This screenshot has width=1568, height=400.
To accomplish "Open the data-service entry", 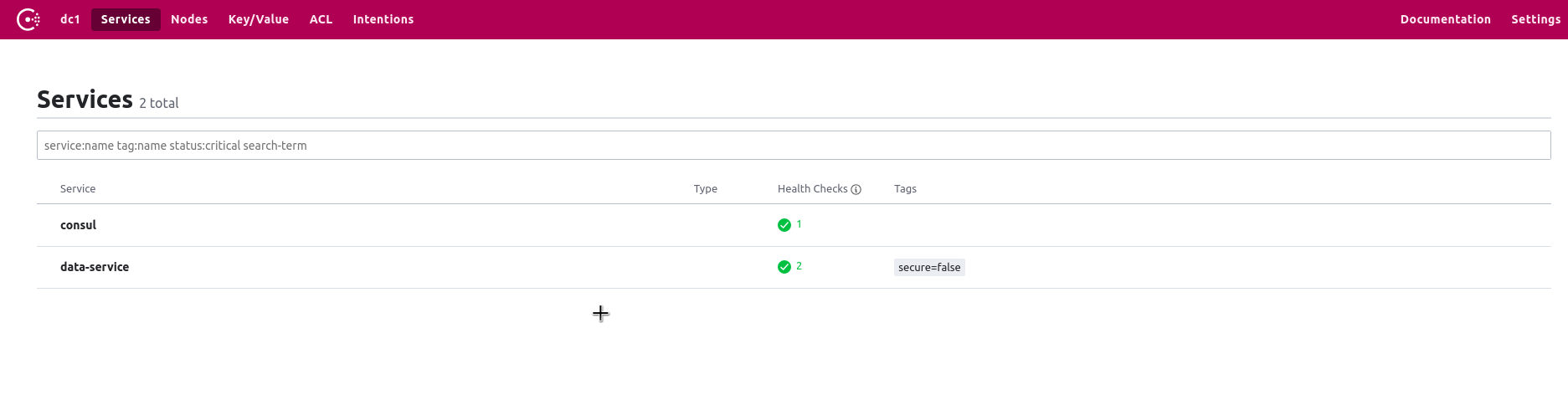I will click(95, 267).
